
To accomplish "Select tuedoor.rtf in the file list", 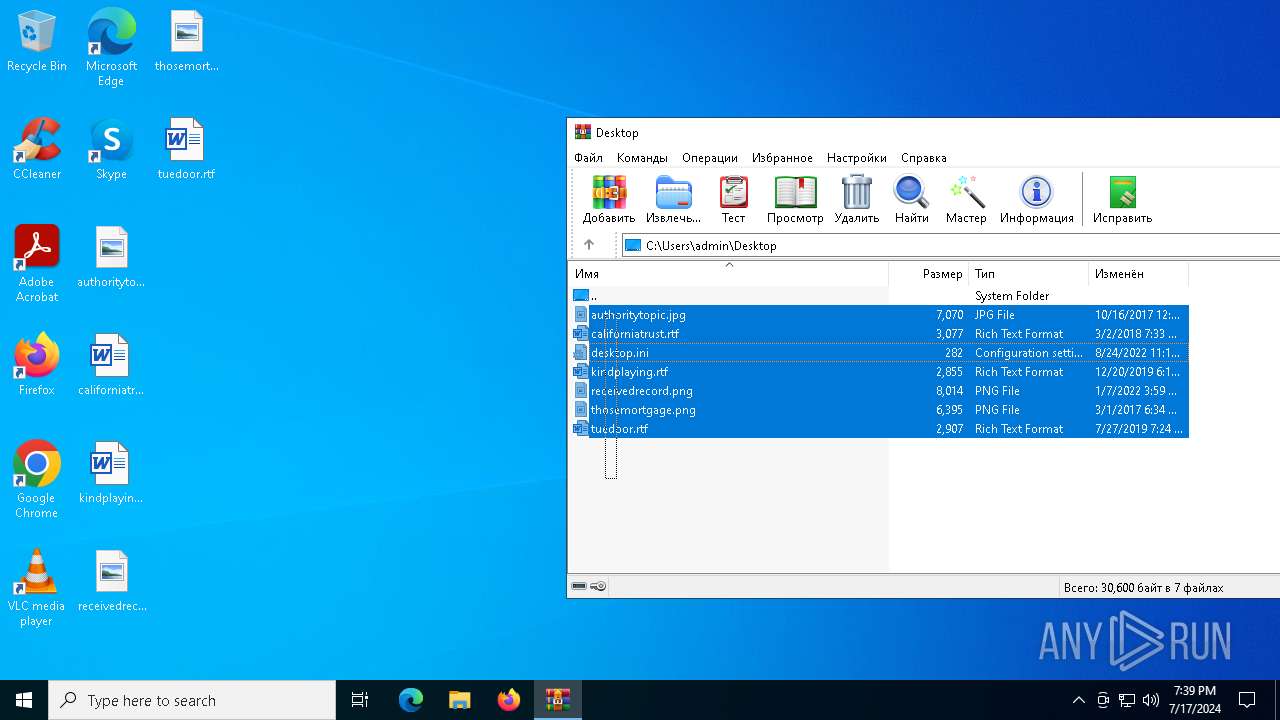I will (880, 429).
